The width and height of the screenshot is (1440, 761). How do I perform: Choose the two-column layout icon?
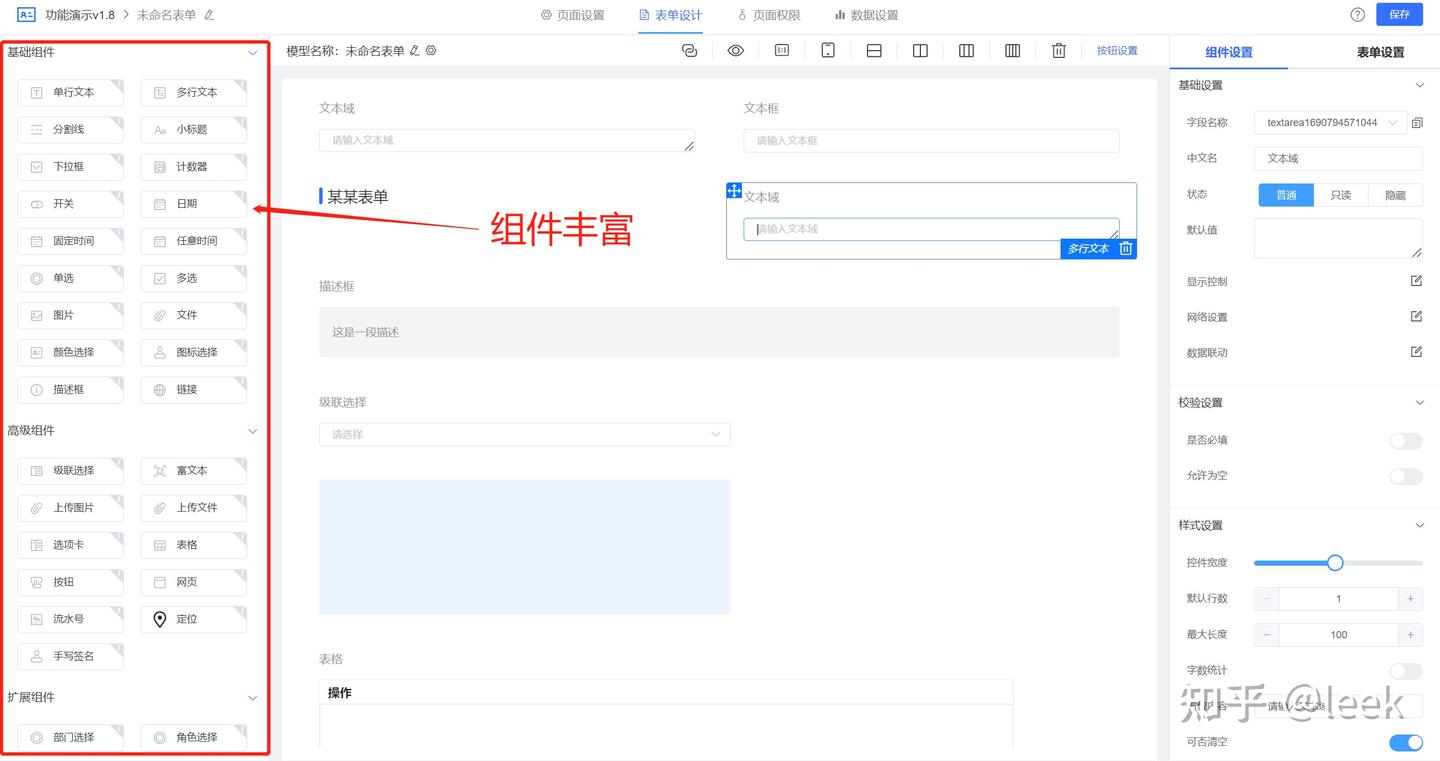pyautogui.click(x=919, y=50)
